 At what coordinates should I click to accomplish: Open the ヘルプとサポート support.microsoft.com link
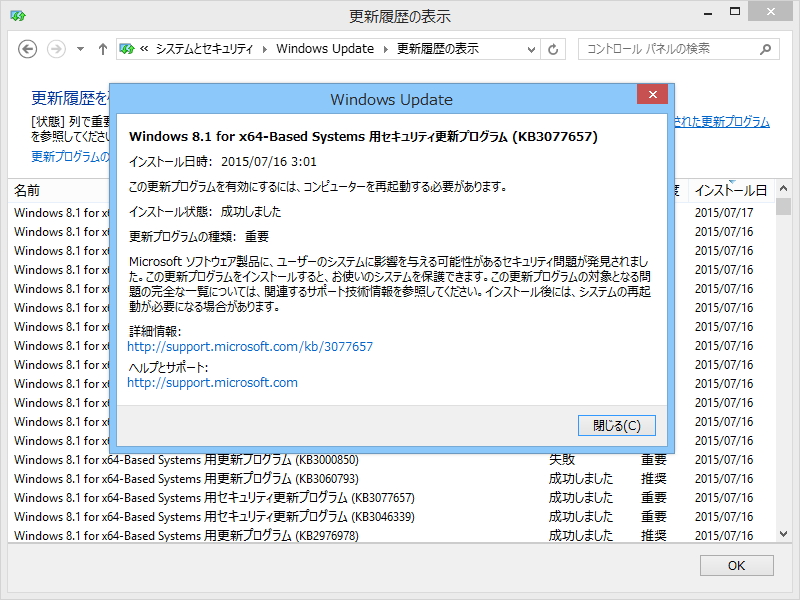tap(210, 382)
